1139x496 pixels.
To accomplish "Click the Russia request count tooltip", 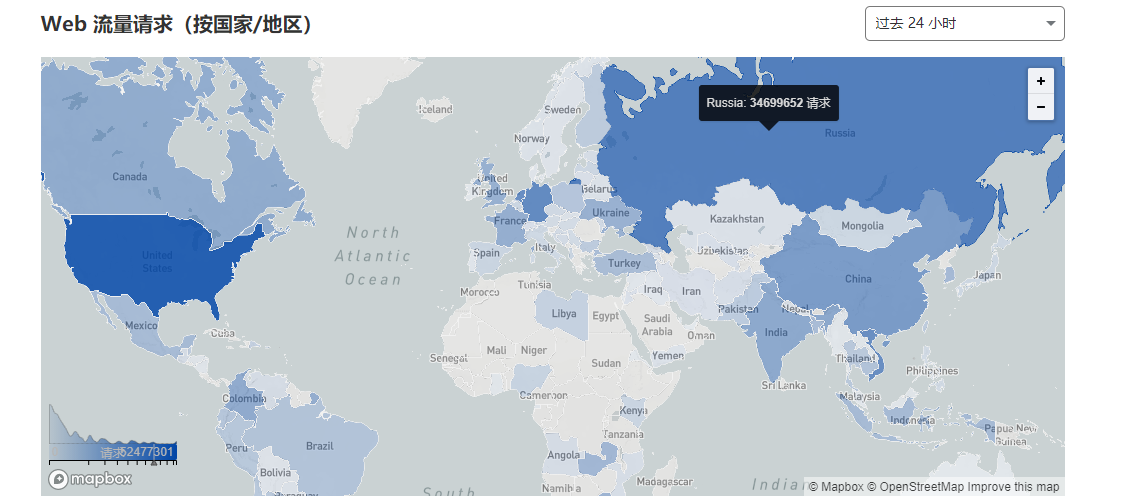I will point(768,103).
